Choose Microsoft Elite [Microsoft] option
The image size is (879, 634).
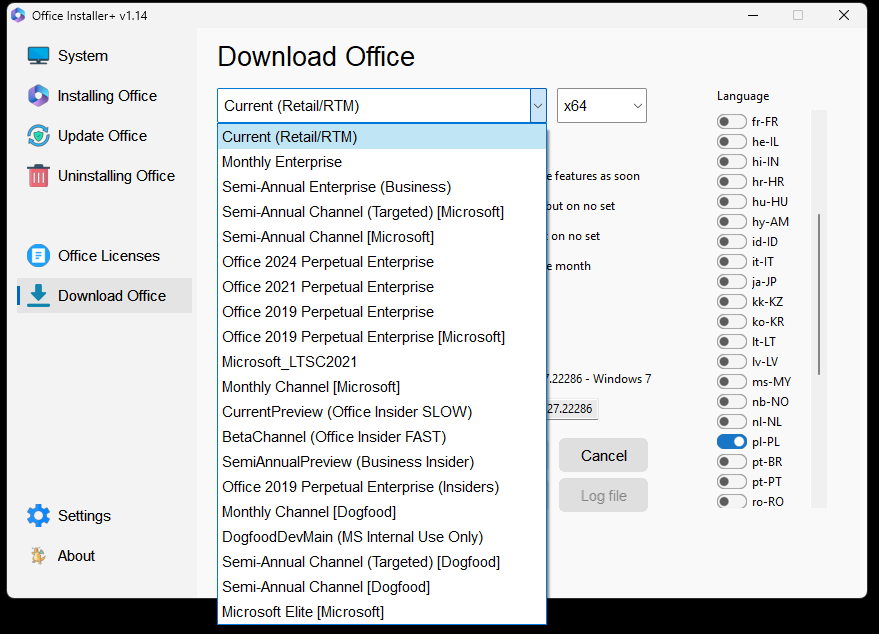(x=382, y=612)
